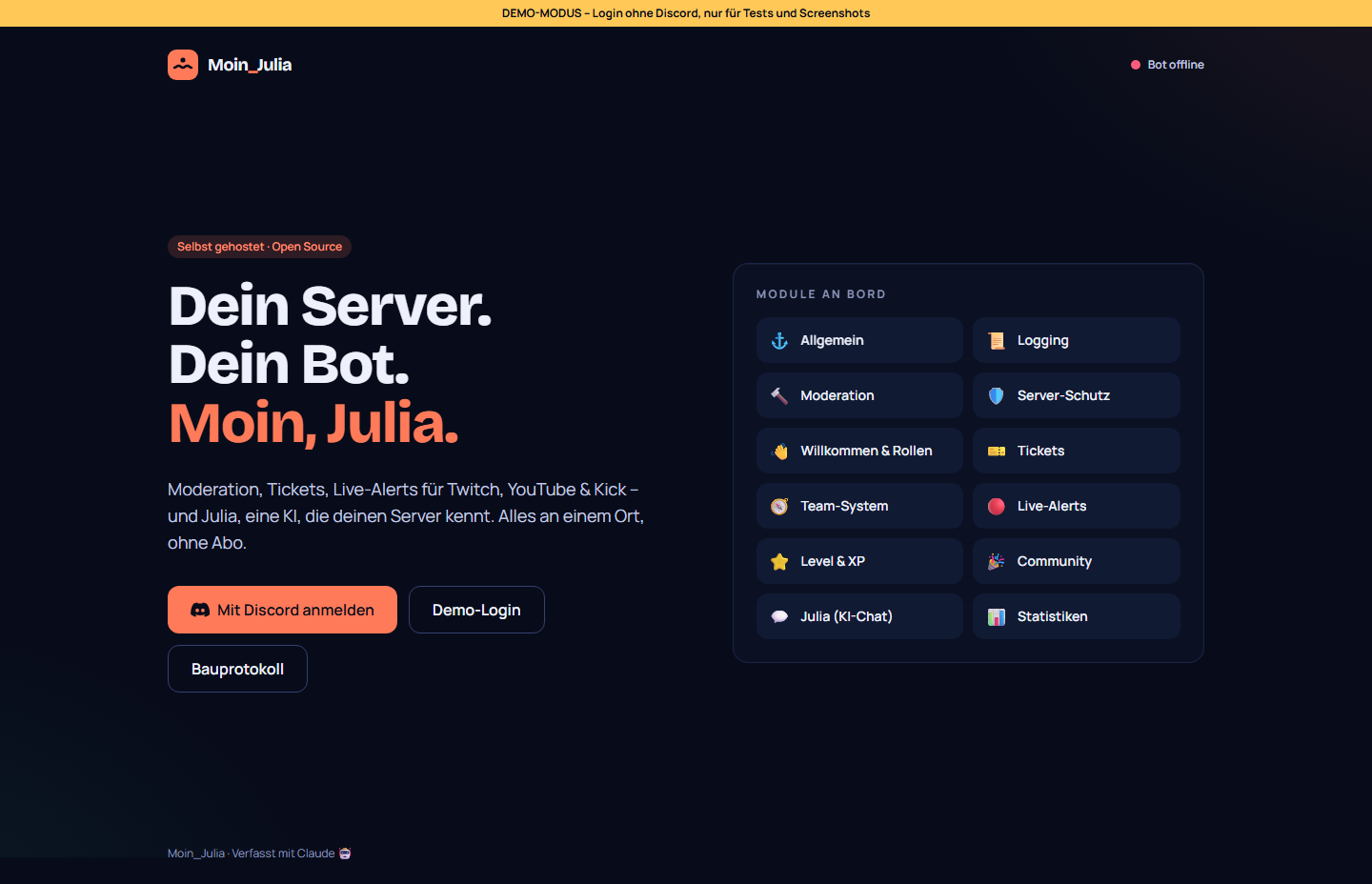Click the 'Dein Bot.' headline line
The width and height of the screenshot is (1372, 884).
point(289,364)
